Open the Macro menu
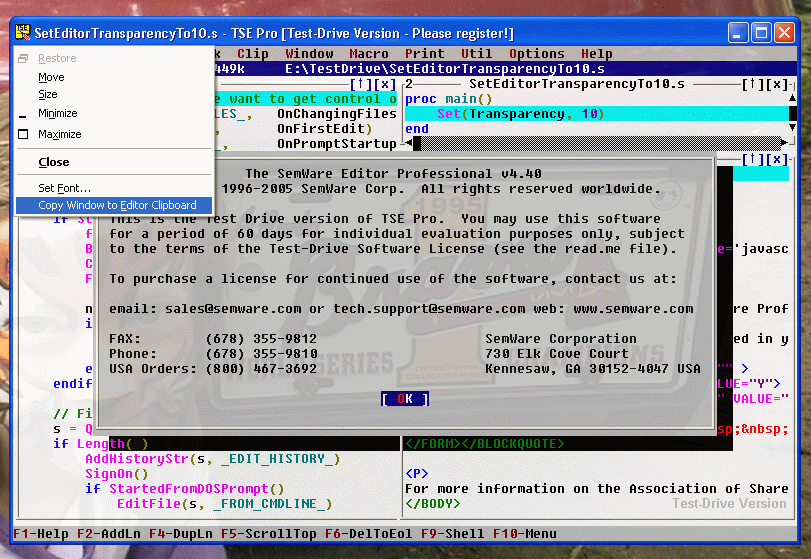This screenshot has height=559, width=811. click(369, 54)
